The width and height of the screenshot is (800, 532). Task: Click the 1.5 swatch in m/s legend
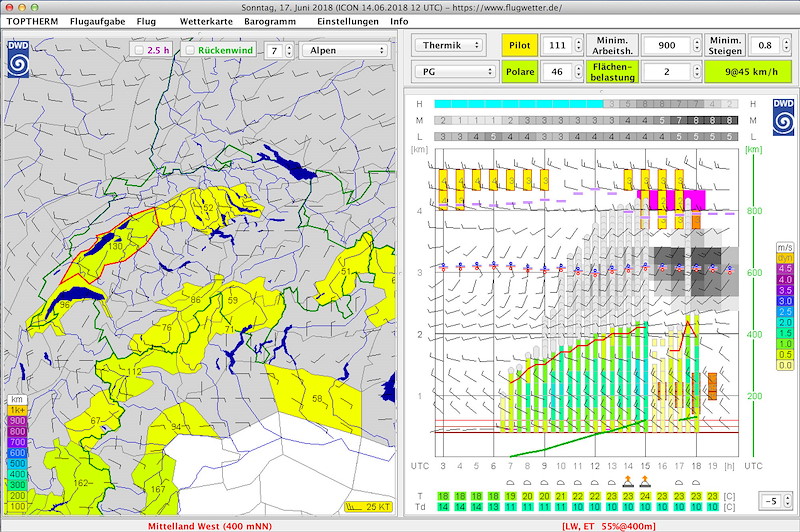(785, 333)
